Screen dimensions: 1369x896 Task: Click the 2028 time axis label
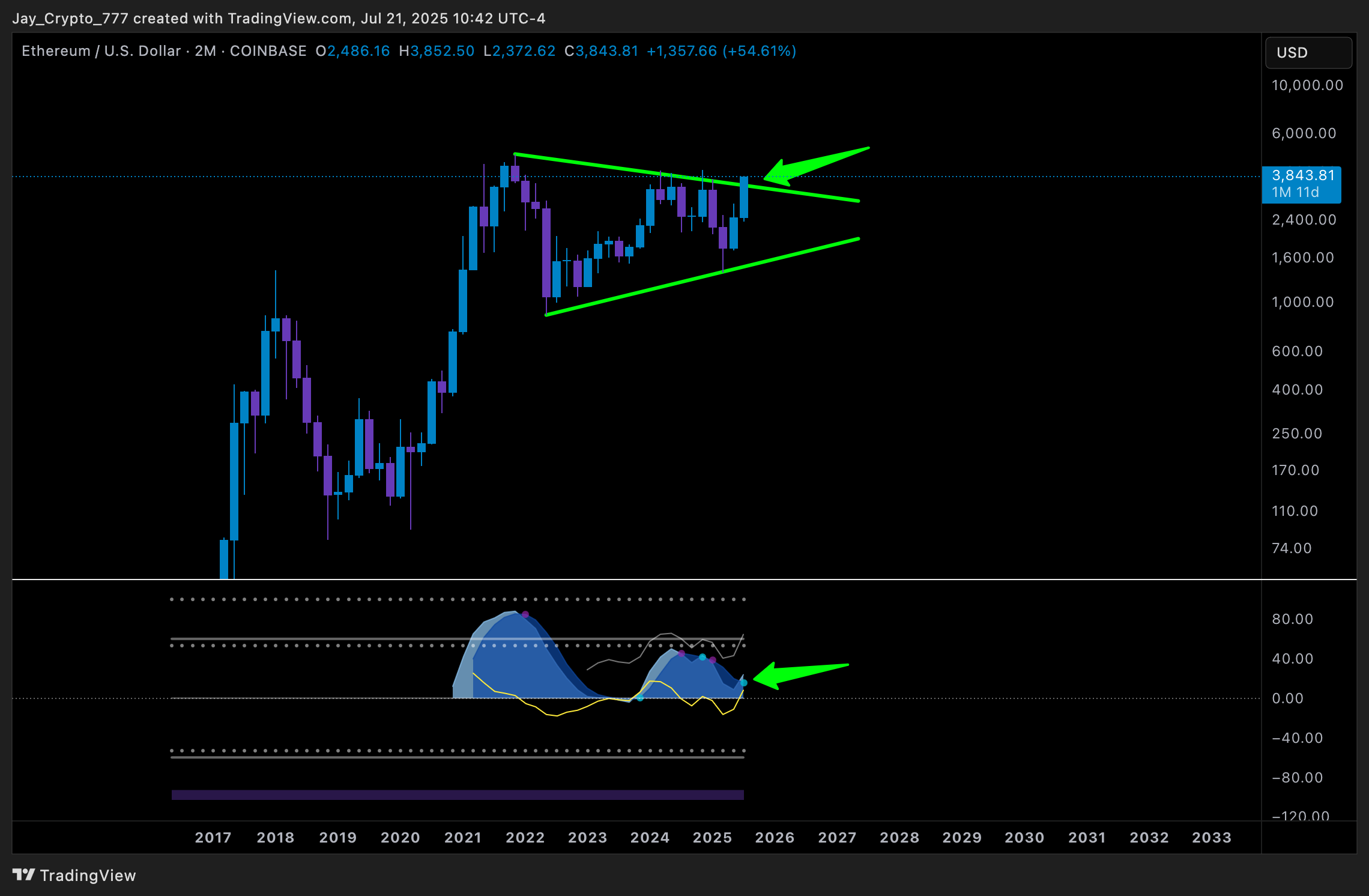[899, 838]
